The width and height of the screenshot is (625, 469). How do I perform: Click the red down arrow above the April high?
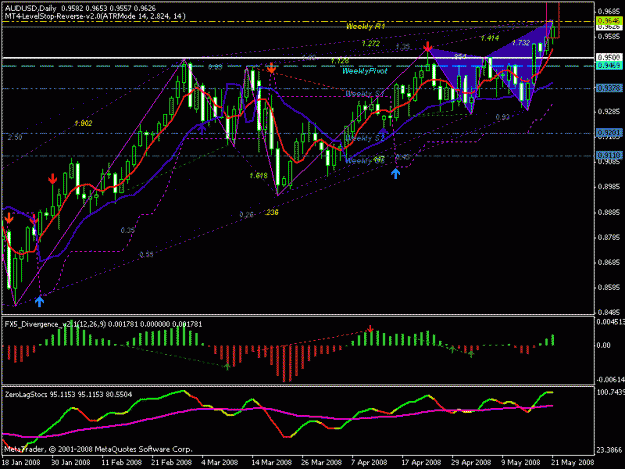428,47
